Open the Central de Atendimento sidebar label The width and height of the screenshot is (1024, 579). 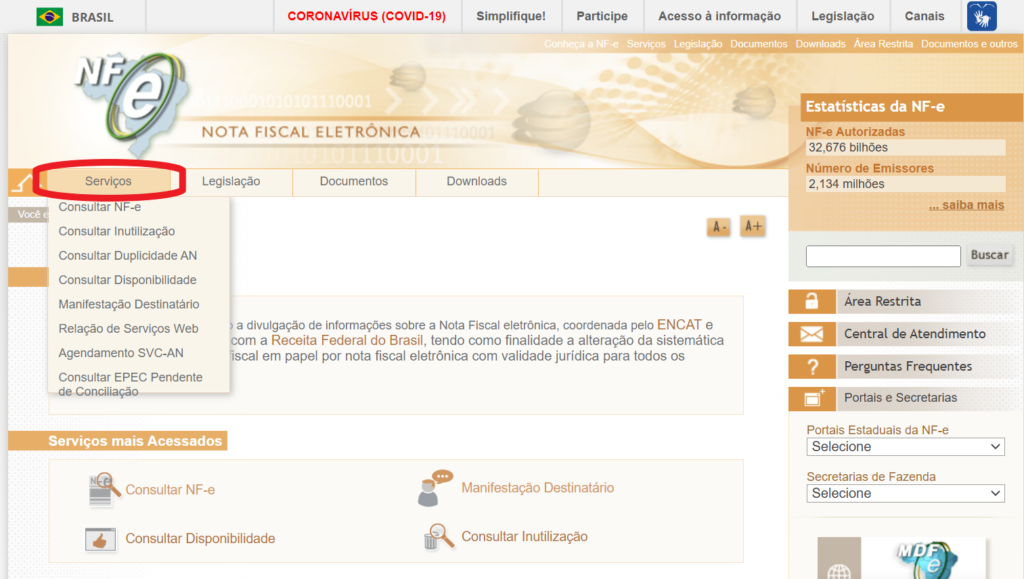coord(914,334)
